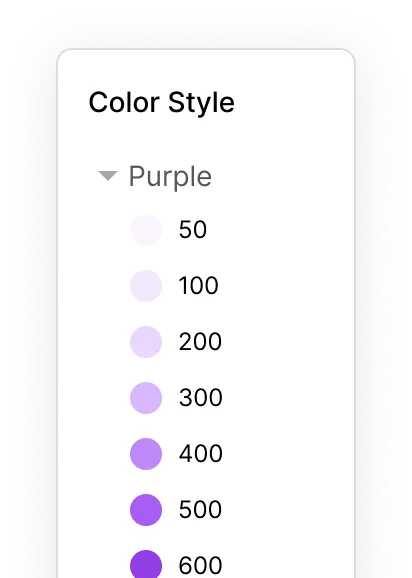The width and height of the screenshot is (412, 578).
Task: Select the "300" style label text
Action: 200,398
